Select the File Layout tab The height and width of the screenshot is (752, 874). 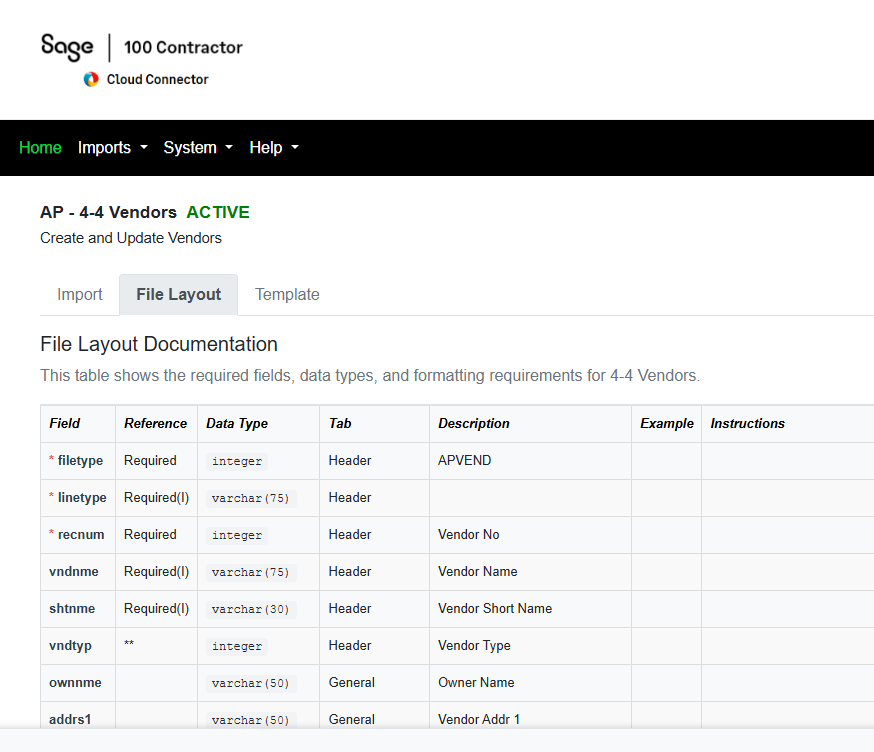coord(178,294)
